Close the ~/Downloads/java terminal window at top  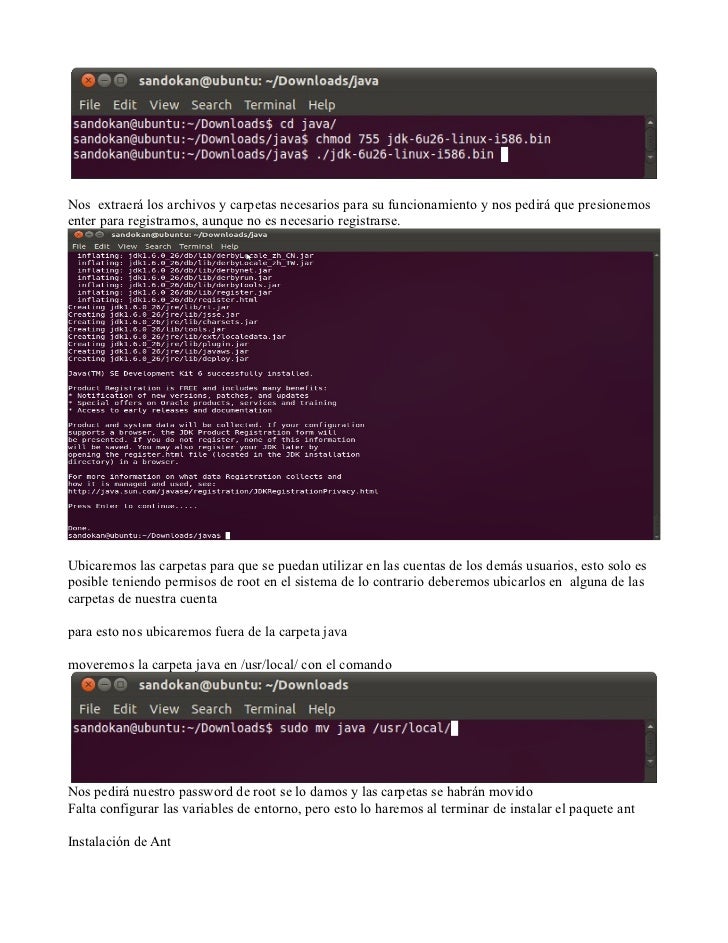pyautogui.click(x=88, y=80)
